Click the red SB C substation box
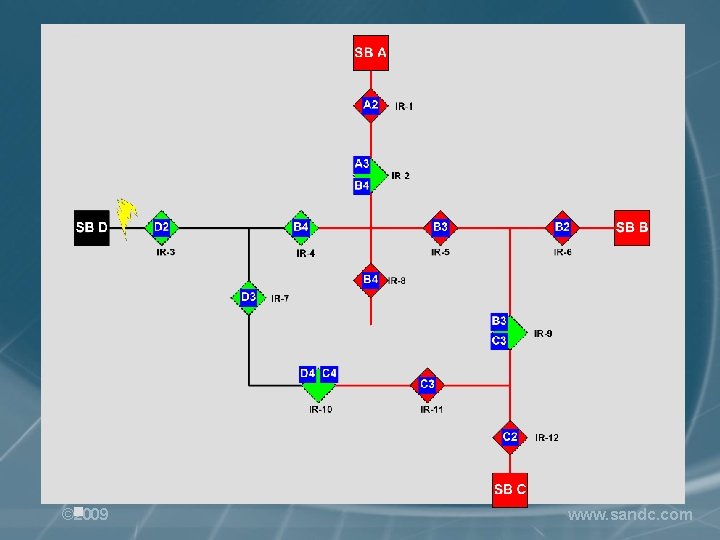 (x=510, y=490)
